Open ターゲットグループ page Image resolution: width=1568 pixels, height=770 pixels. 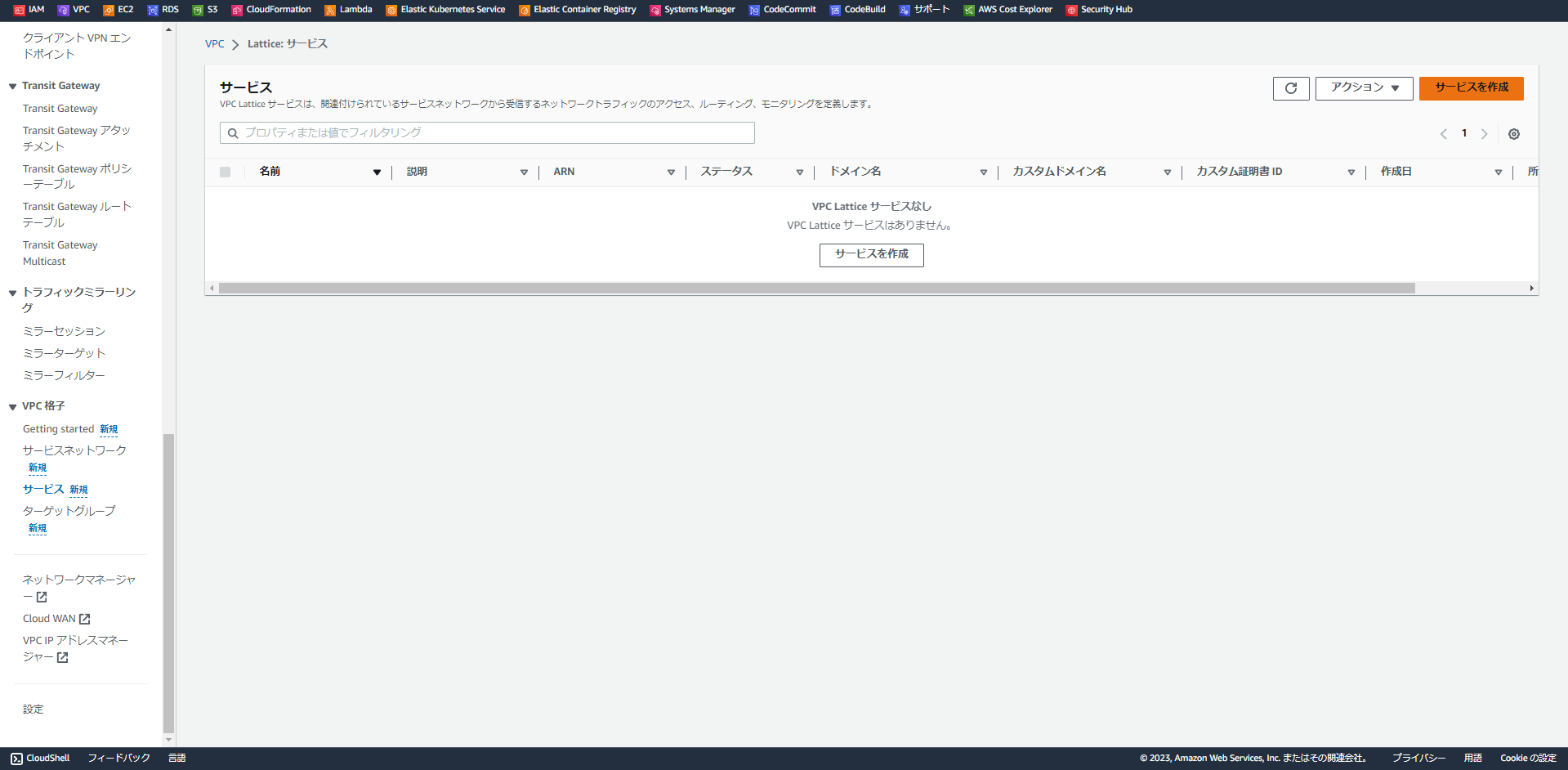click(x=69, y=511)
